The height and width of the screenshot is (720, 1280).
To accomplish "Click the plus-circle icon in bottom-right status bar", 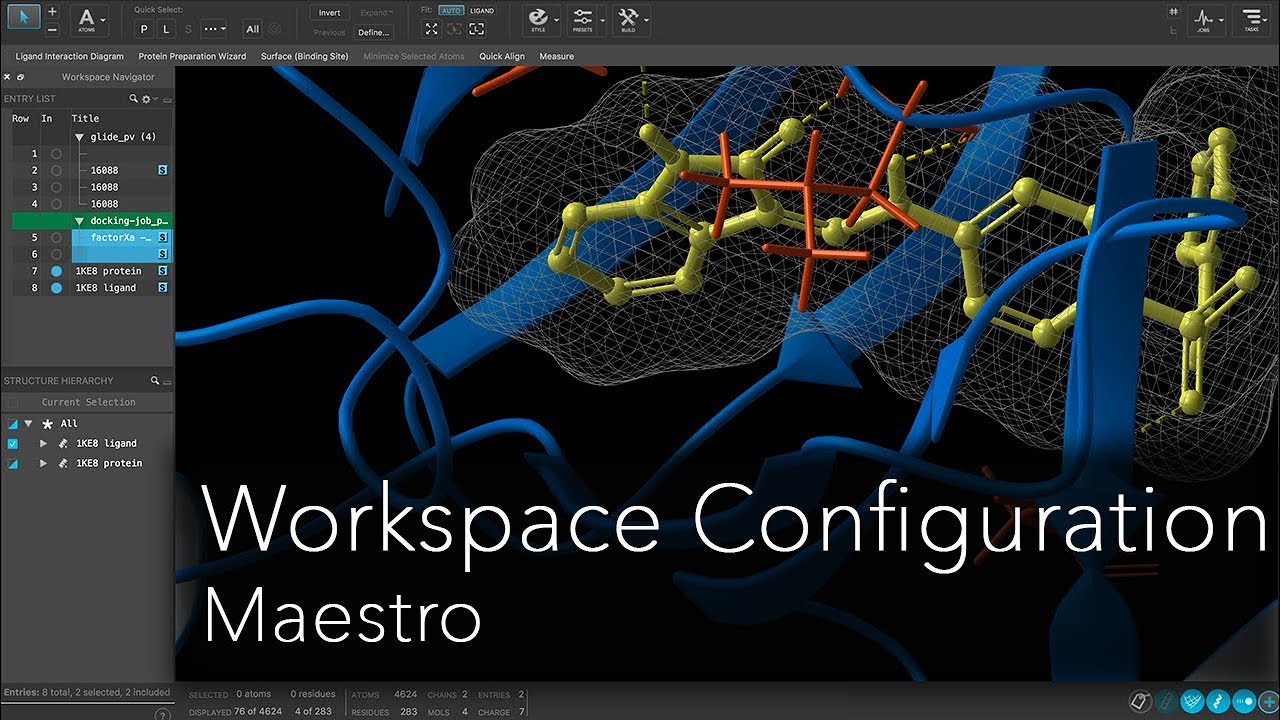I will point(1268,701).
